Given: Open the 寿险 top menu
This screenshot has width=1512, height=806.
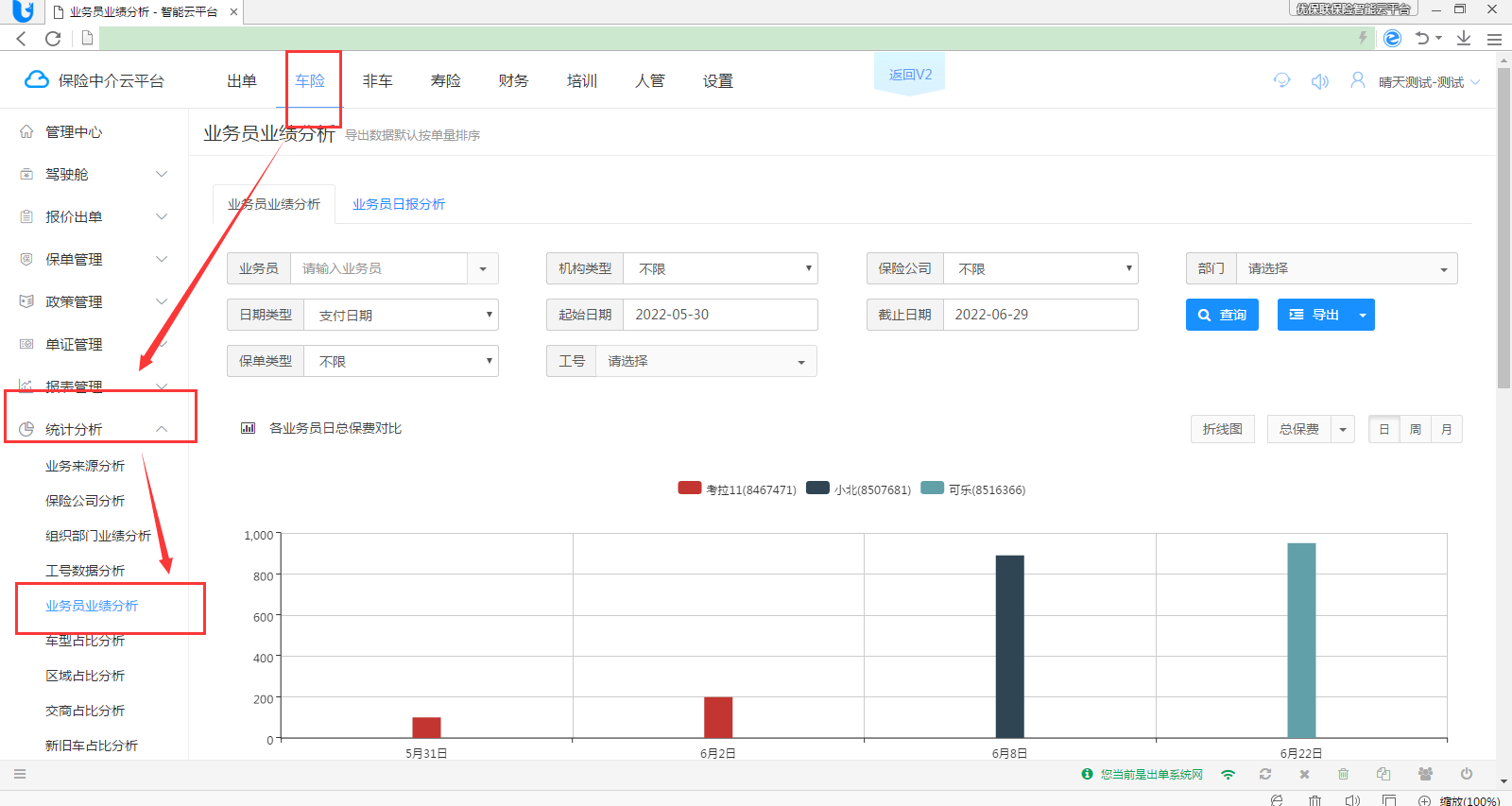Looking at the screenshot, I should point(446,81).
